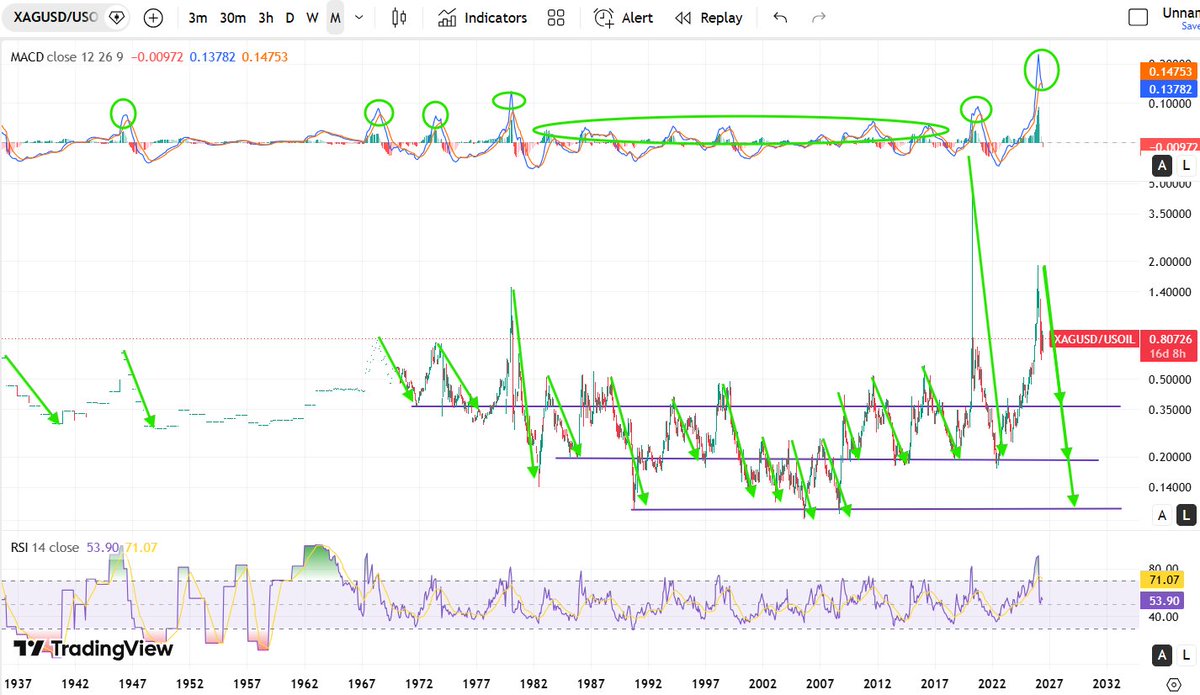Toggle log scale L in RSI pane

[x=1186, y=656]
